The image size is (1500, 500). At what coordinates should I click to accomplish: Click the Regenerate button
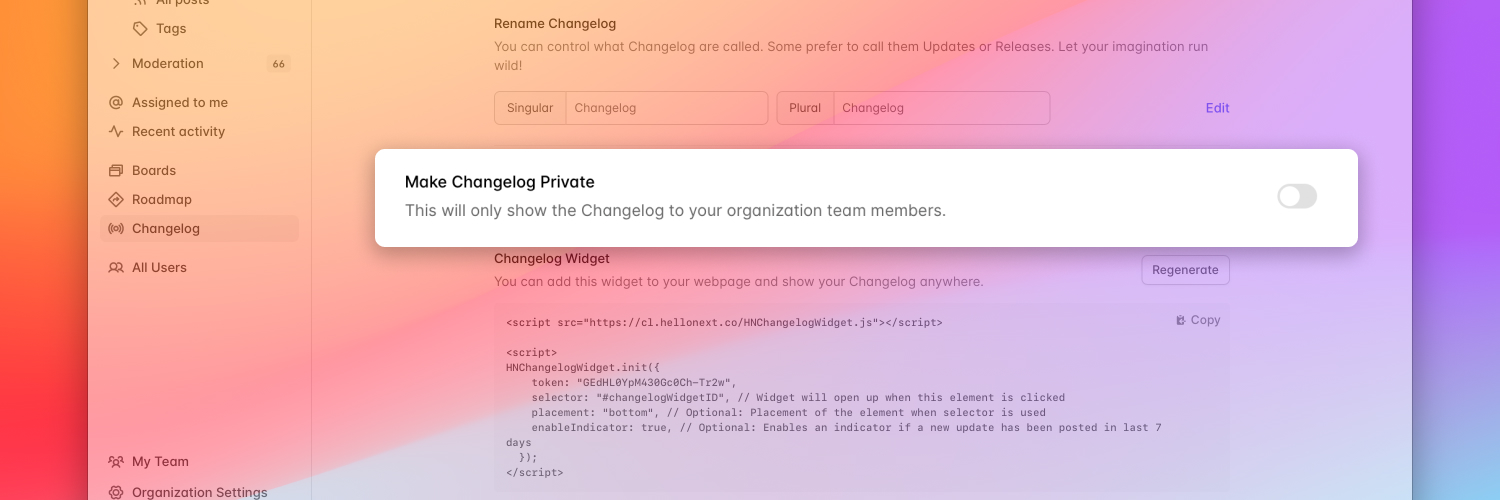click(x=1185, y=270)
